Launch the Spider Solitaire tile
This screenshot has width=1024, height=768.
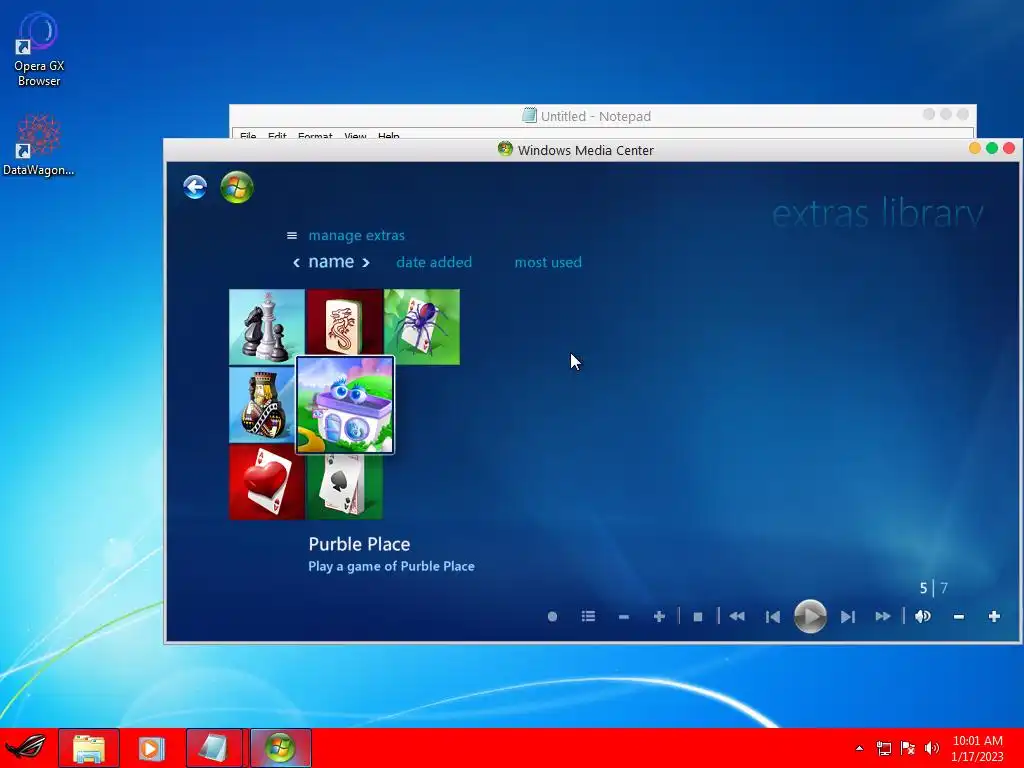[x=422, y=327]
